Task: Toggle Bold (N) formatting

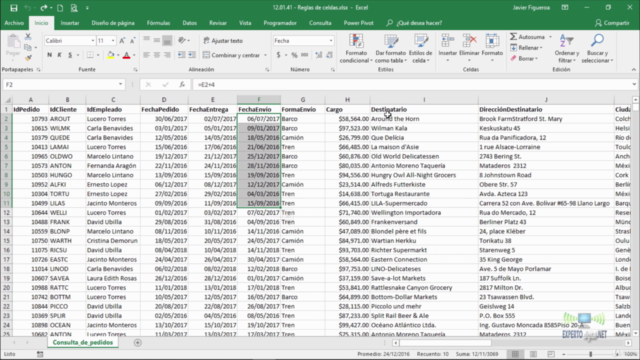Action: [49, 55]
